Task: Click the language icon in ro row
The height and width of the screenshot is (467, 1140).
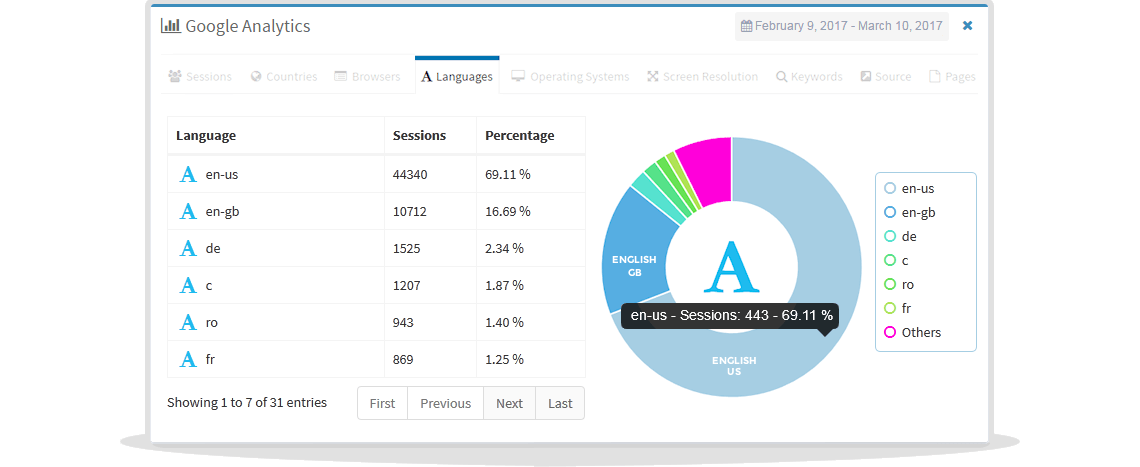Action: tap(188, 322)
